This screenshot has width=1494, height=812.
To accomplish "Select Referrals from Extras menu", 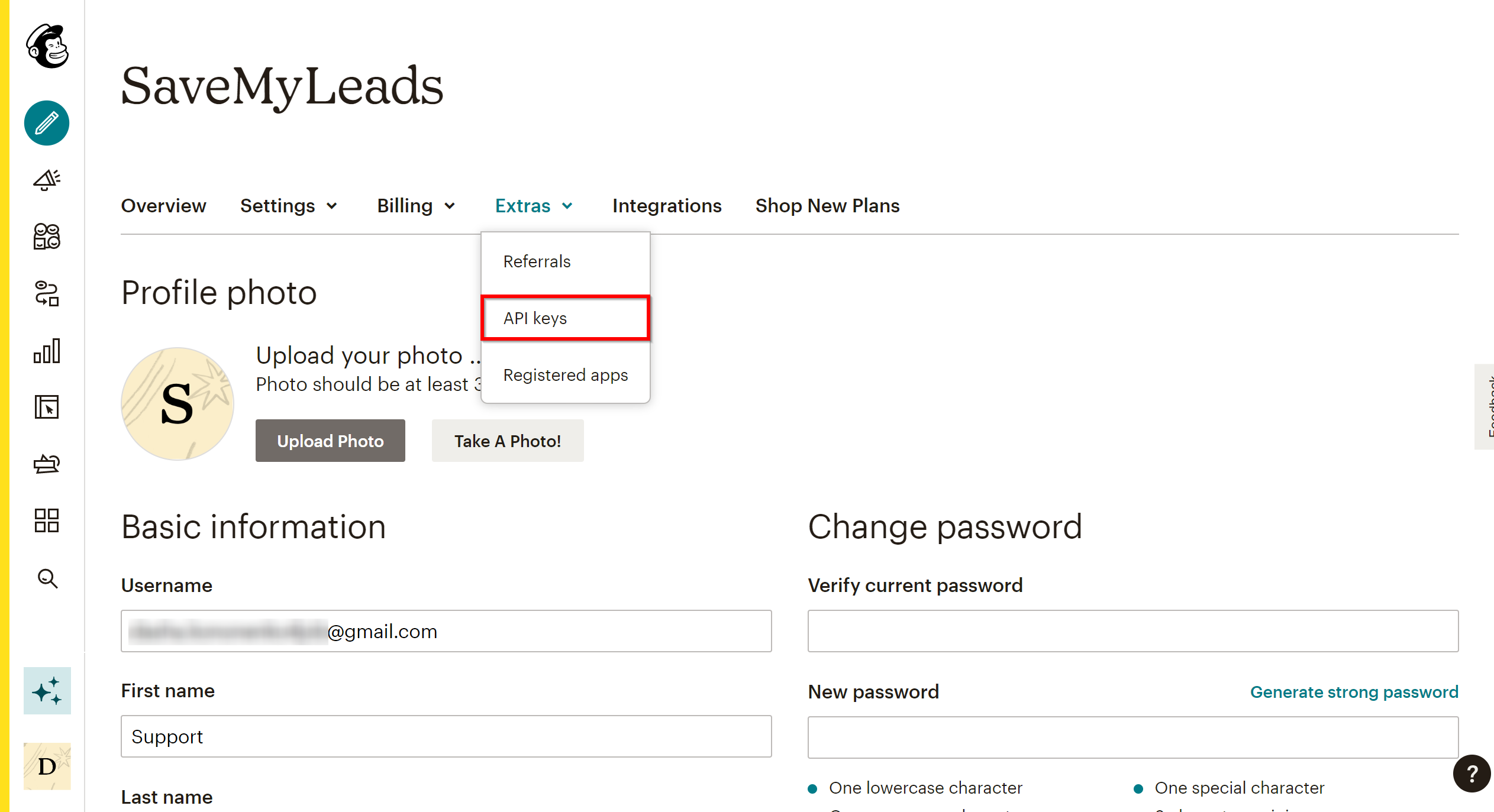I will click(566, 261).
